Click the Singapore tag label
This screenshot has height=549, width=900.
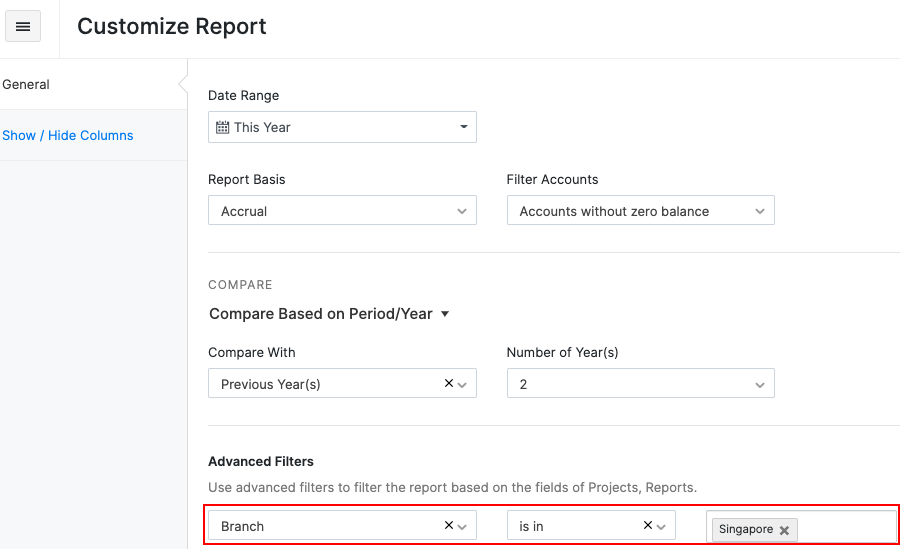746,529
